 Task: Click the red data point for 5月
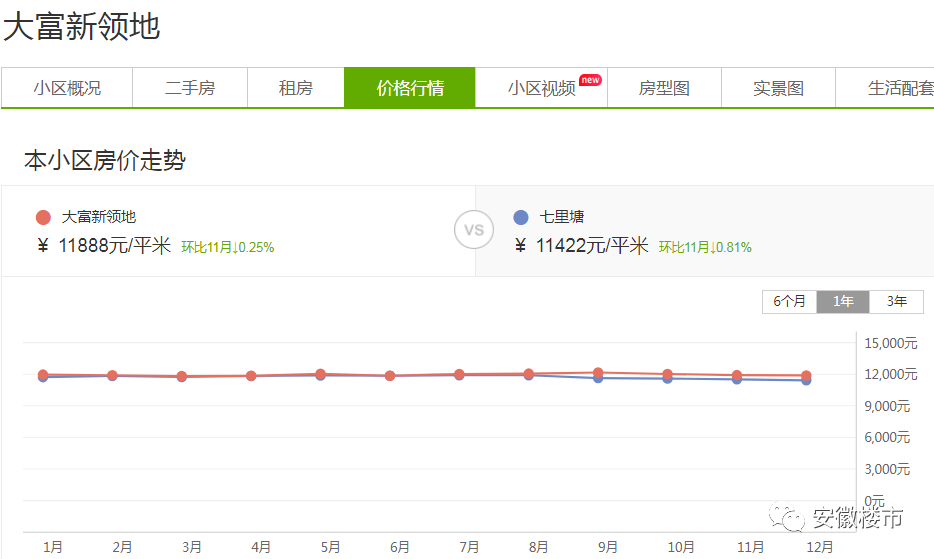click(320, 374)
